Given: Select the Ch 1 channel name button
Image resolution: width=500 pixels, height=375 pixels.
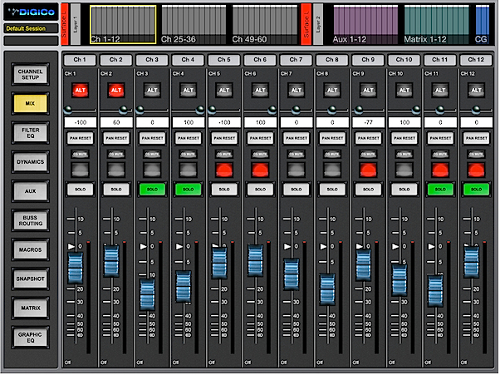Looking at the screenshot, I should coord(80,60).
